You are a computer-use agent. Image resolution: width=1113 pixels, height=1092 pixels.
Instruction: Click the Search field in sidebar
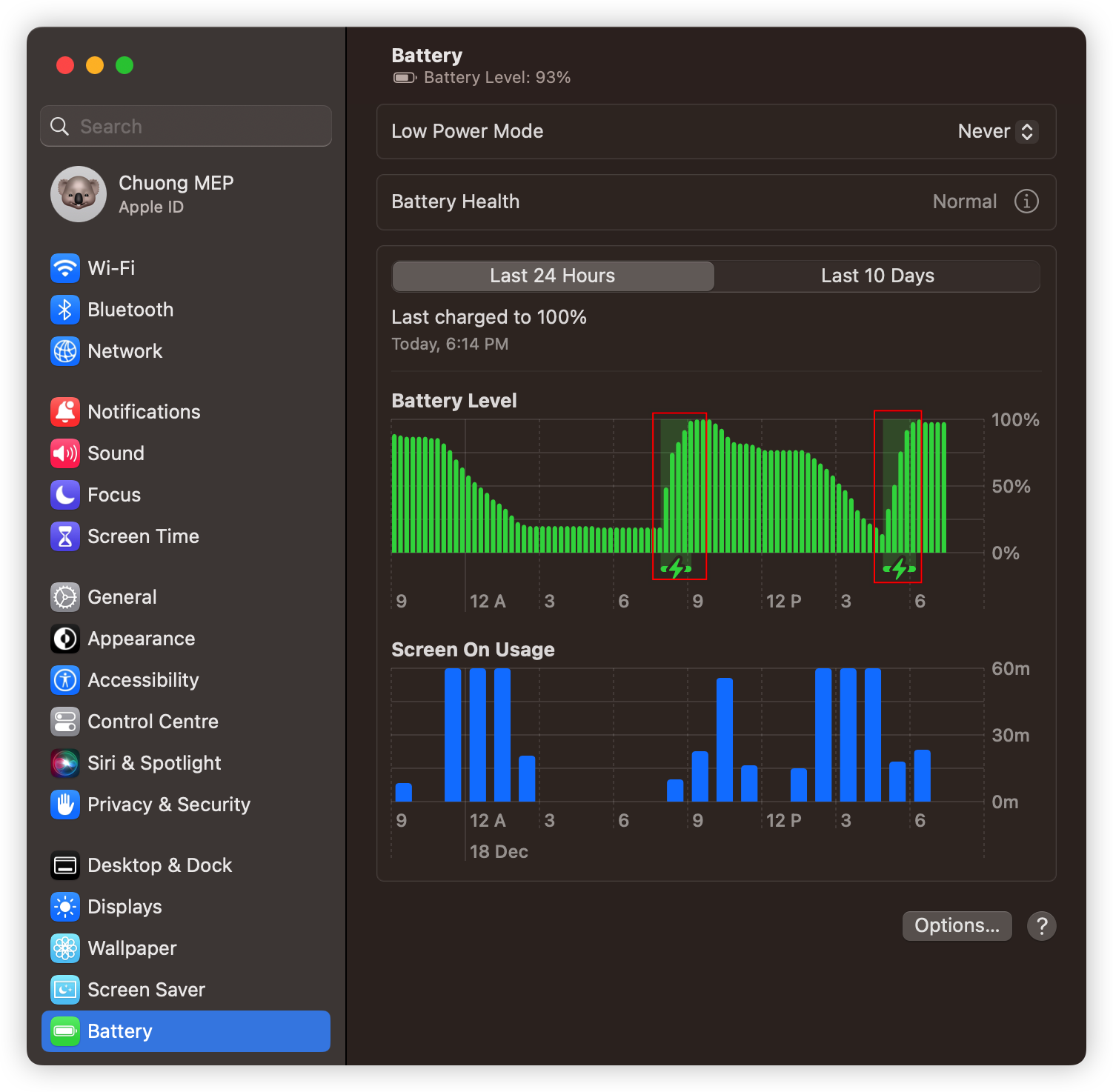pyautogui.click(x=186, y=127)
